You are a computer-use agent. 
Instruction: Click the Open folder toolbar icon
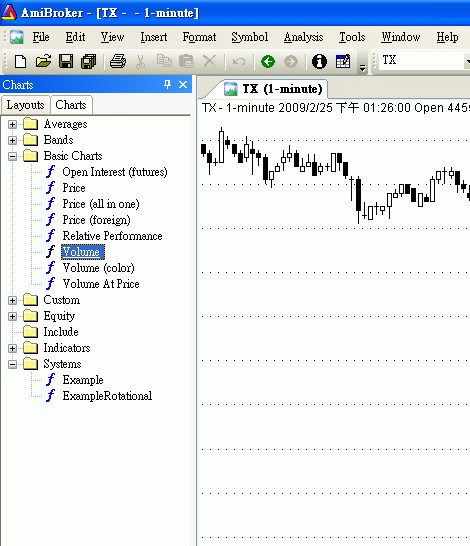point(43,62)
